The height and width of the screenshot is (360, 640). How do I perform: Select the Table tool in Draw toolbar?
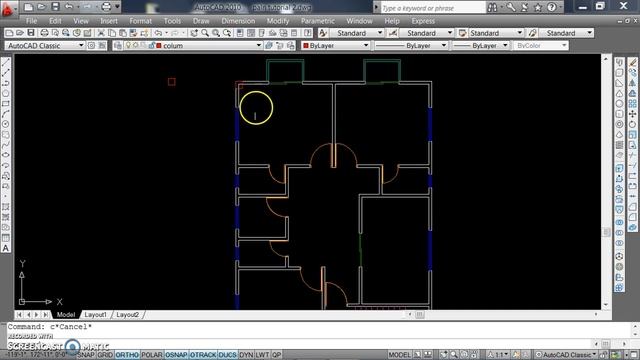[x=6, y=238]
